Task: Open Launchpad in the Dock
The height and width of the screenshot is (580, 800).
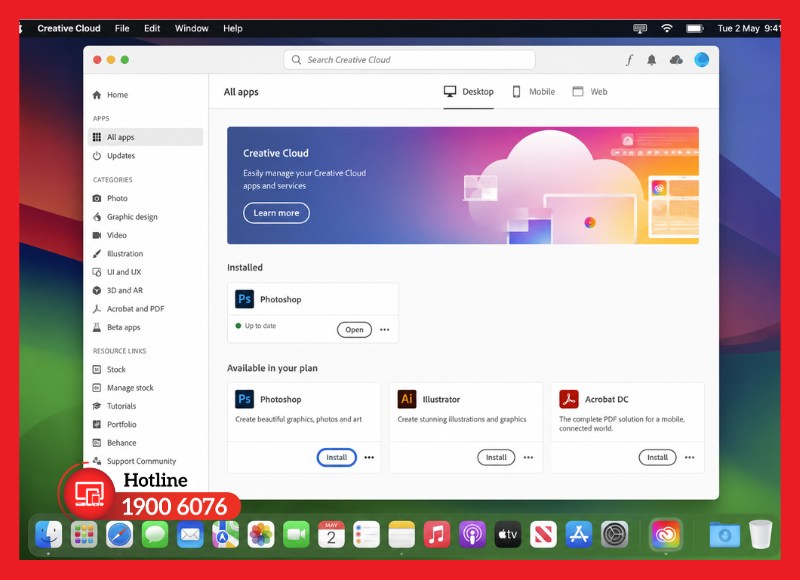Action: click(84, 535)
